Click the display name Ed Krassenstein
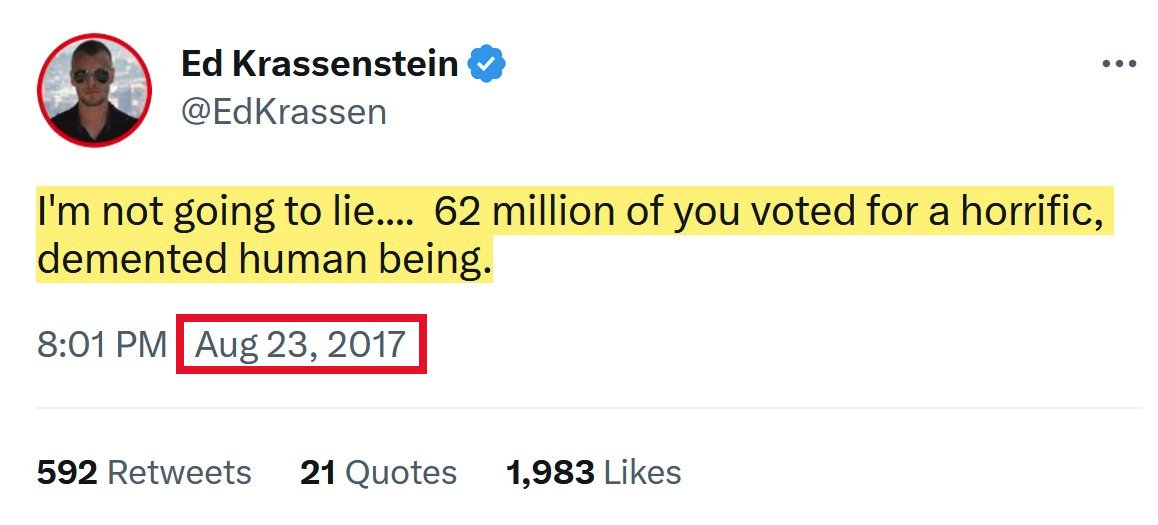1158x525 pixels. point(320,65)
